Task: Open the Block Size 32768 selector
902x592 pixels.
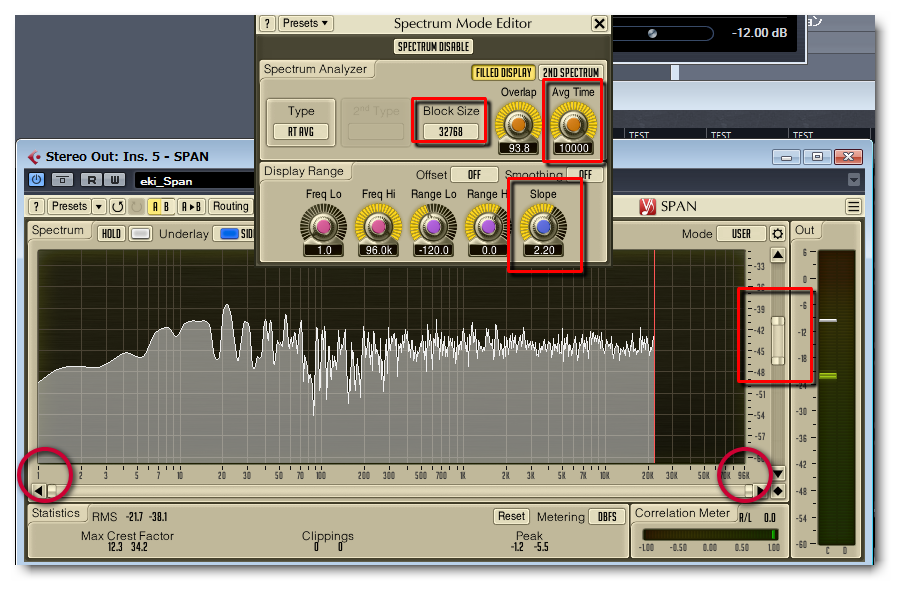Action: click(450, 132)
